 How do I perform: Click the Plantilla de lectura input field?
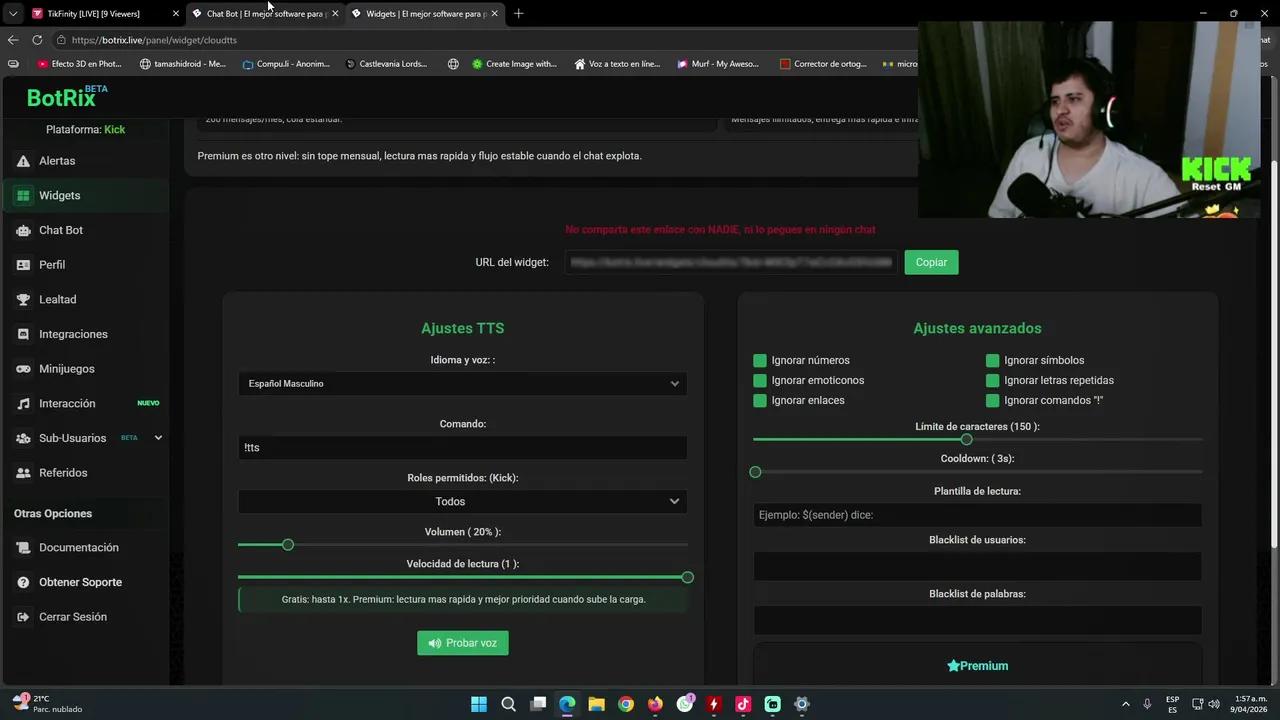click(977, 515)
